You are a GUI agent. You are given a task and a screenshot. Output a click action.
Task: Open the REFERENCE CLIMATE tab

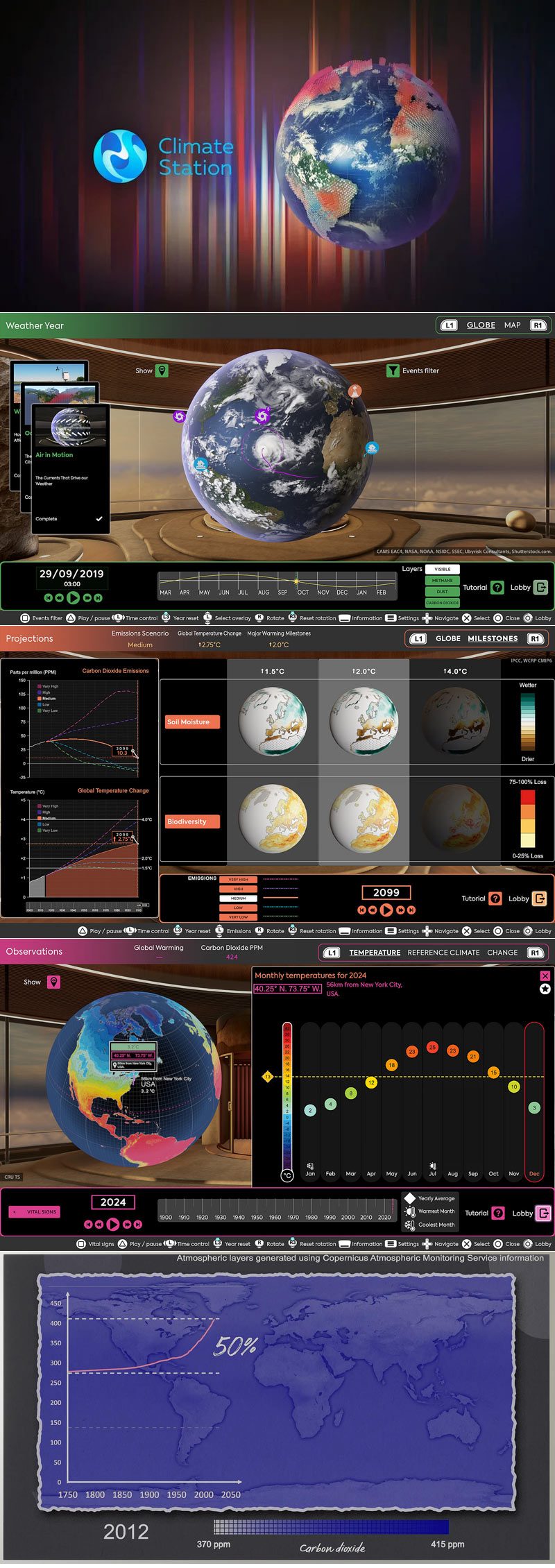[443, 953]
